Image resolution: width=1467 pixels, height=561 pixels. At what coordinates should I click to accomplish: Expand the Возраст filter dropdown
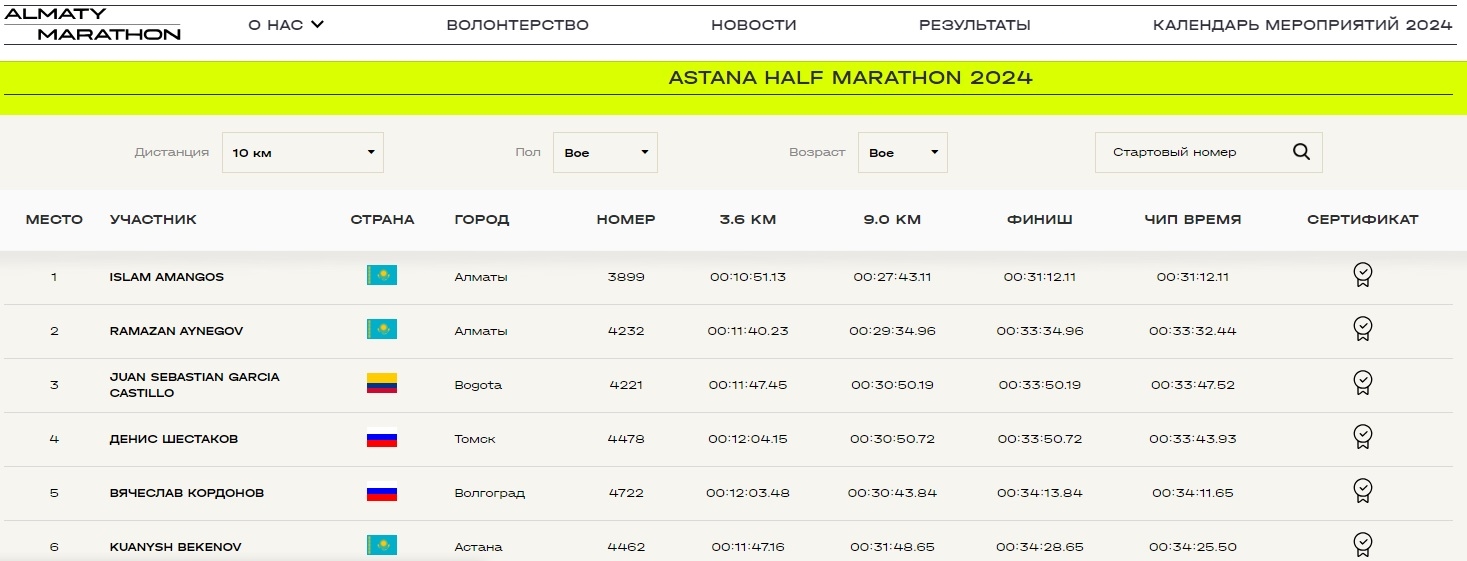coord(902,153)
